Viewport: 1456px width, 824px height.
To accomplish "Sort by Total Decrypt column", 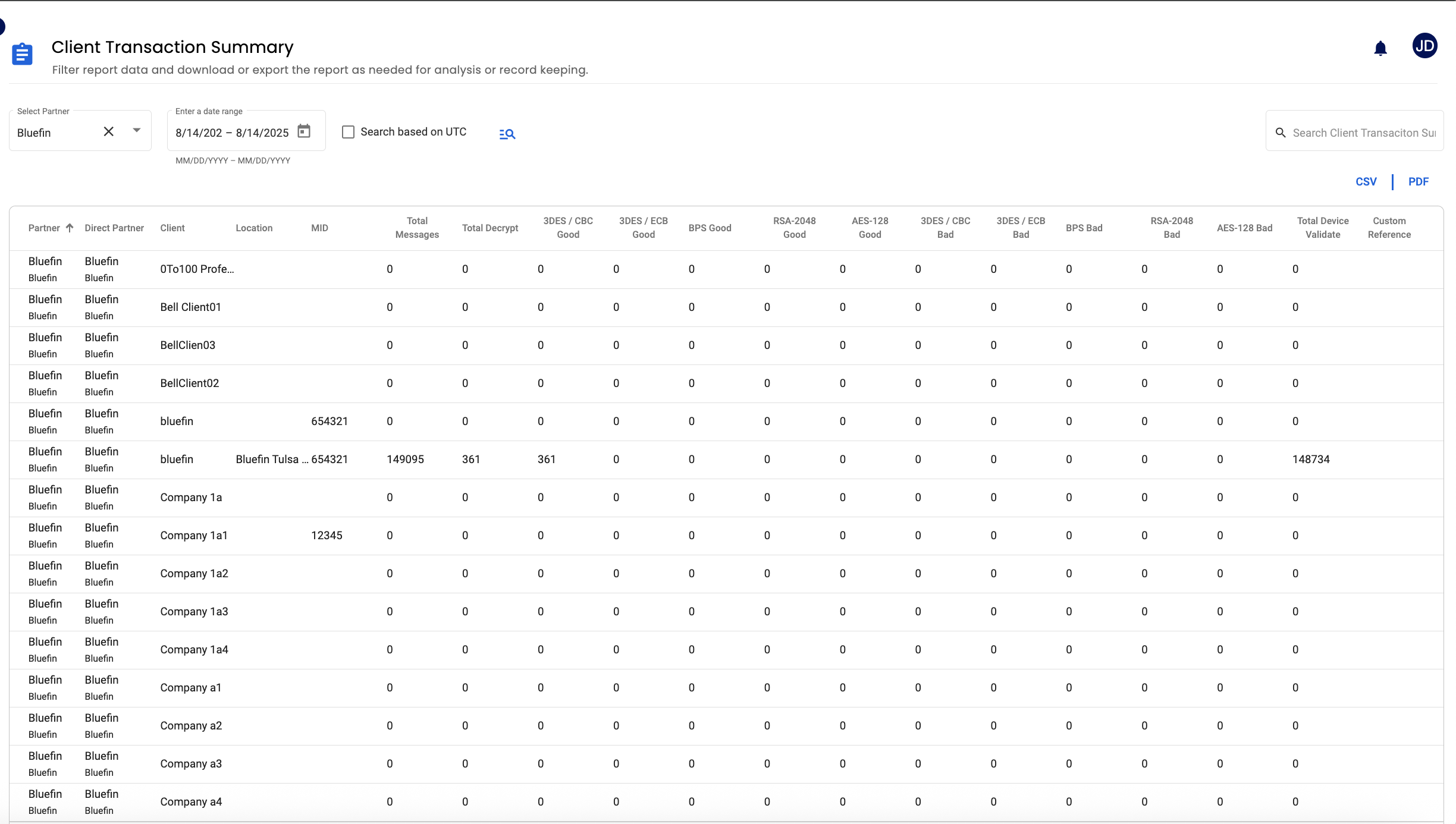I will [x=490, y=228].
